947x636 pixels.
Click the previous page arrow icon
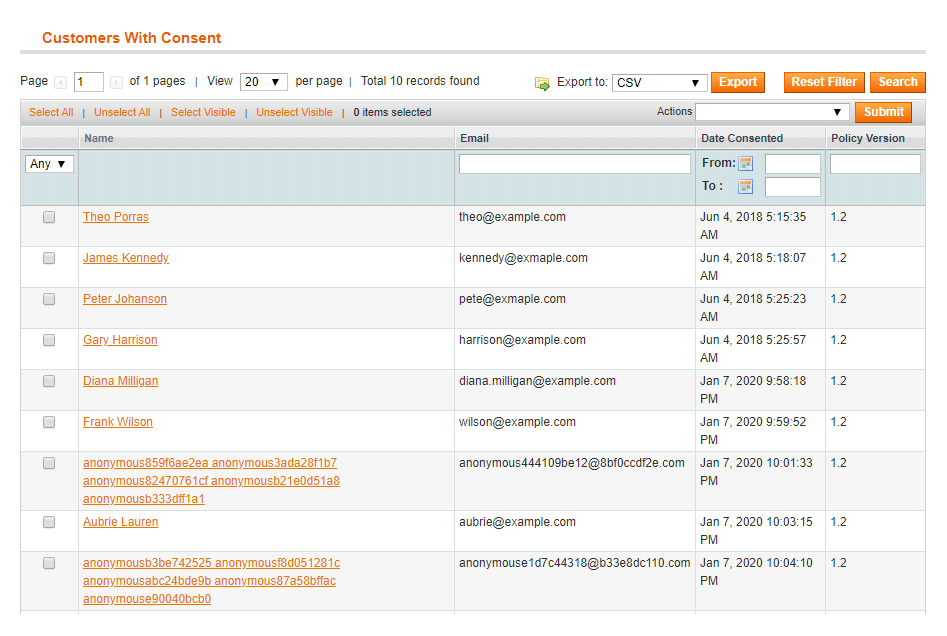coord(60,82)
